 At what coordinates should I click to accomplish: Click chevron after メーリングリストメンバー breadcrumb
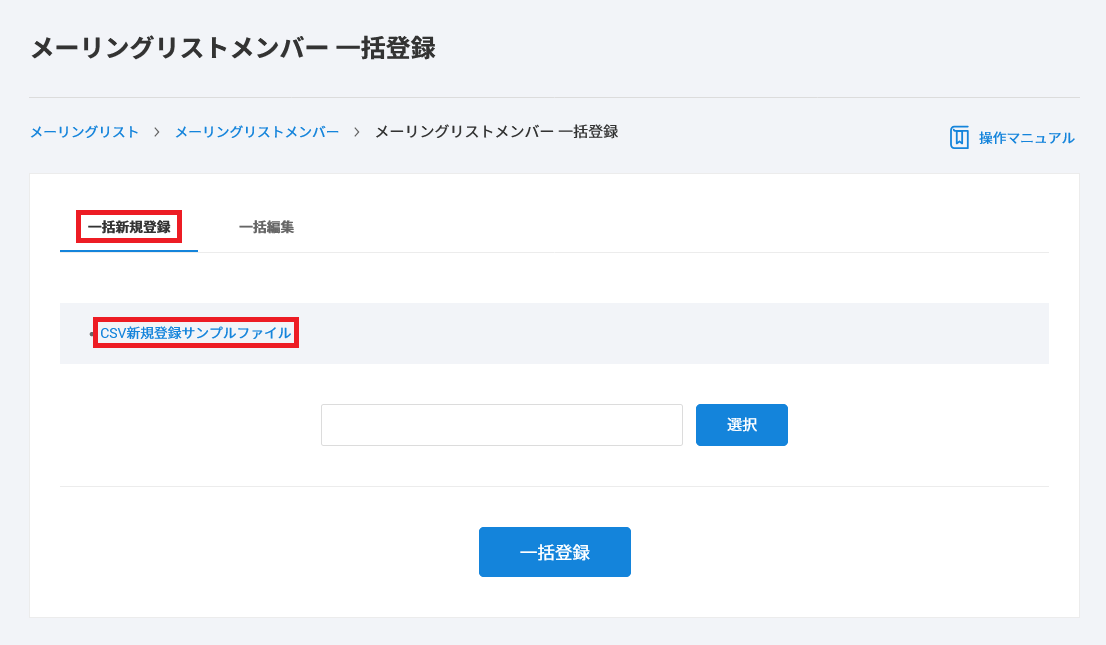pos(357,132)
